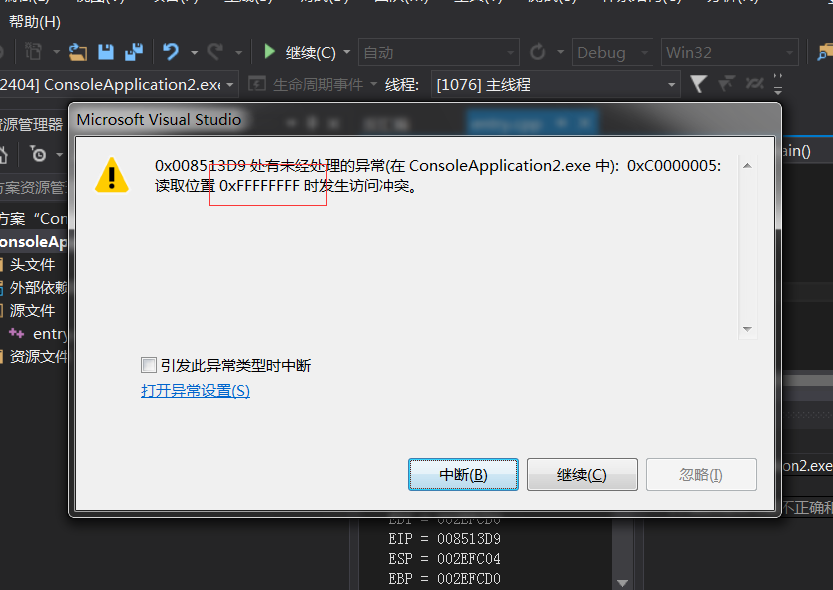Expand the 继续(C) toolbar dropdown arrow
This screenshot has height=590, width=833.
click(x=347, y=52)
